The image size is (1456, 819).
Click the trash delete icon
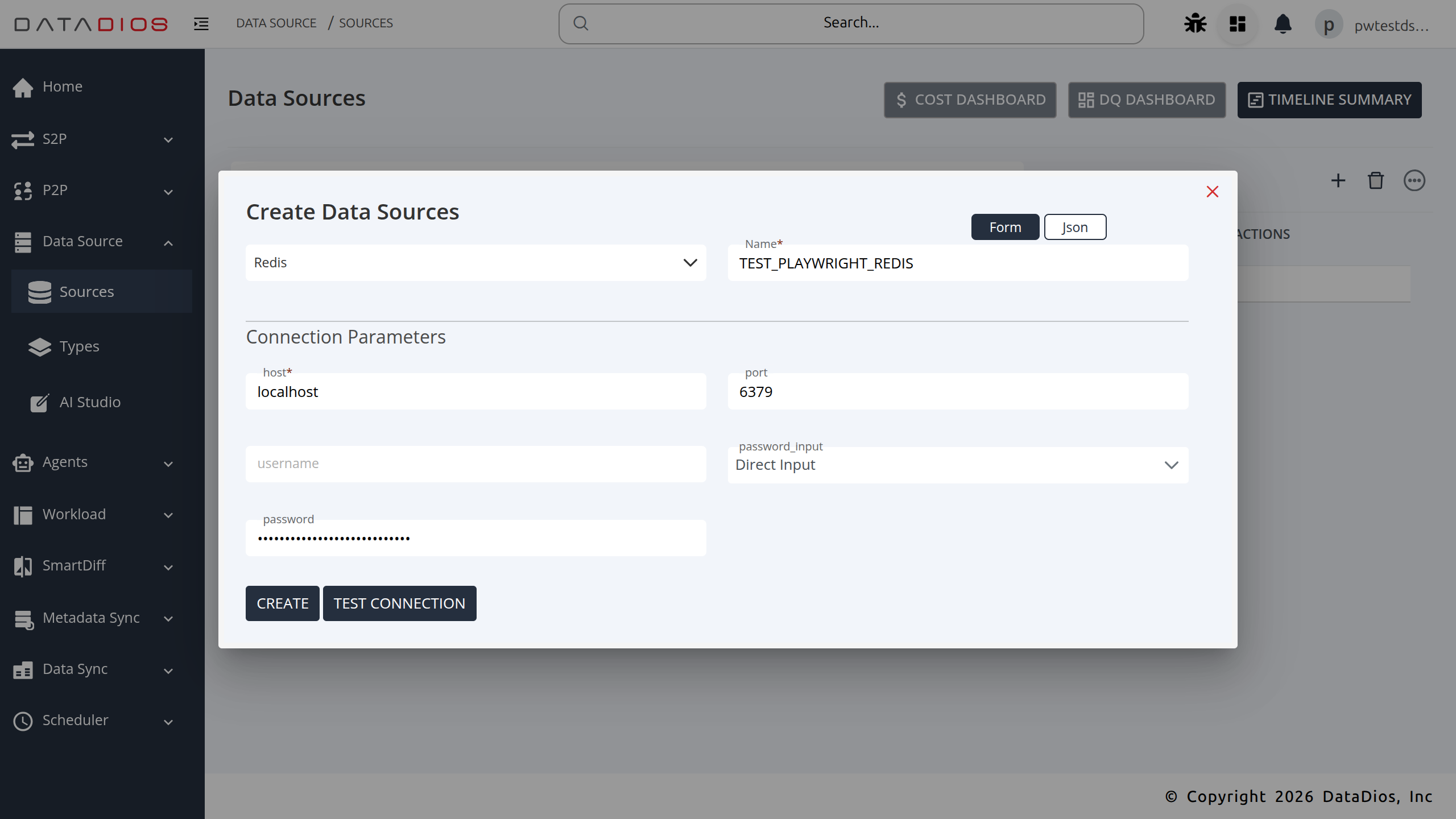click(x=1376, y=181)
